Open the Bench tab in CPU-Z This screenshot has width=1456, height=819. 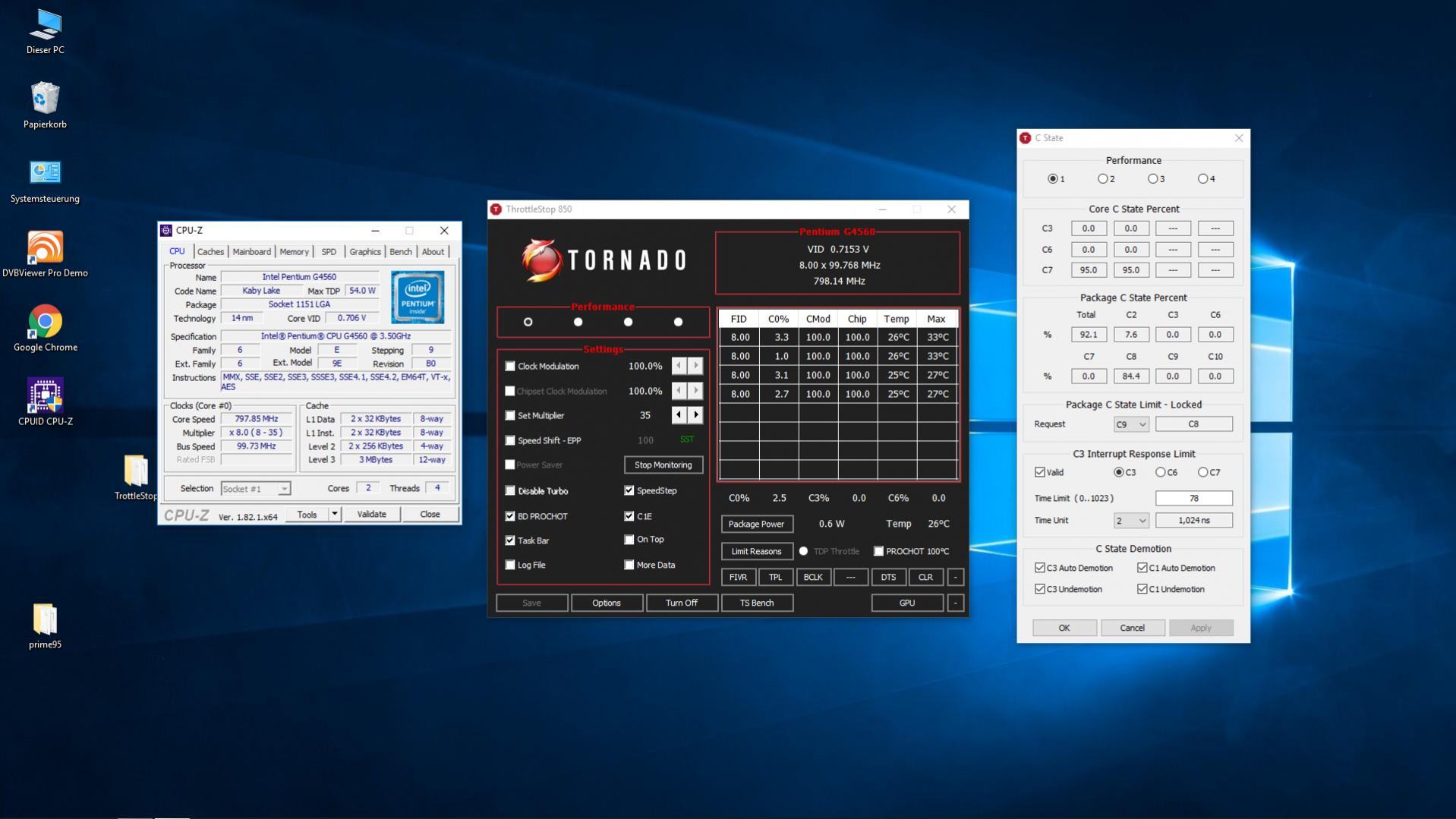click(x=401, y=252)
